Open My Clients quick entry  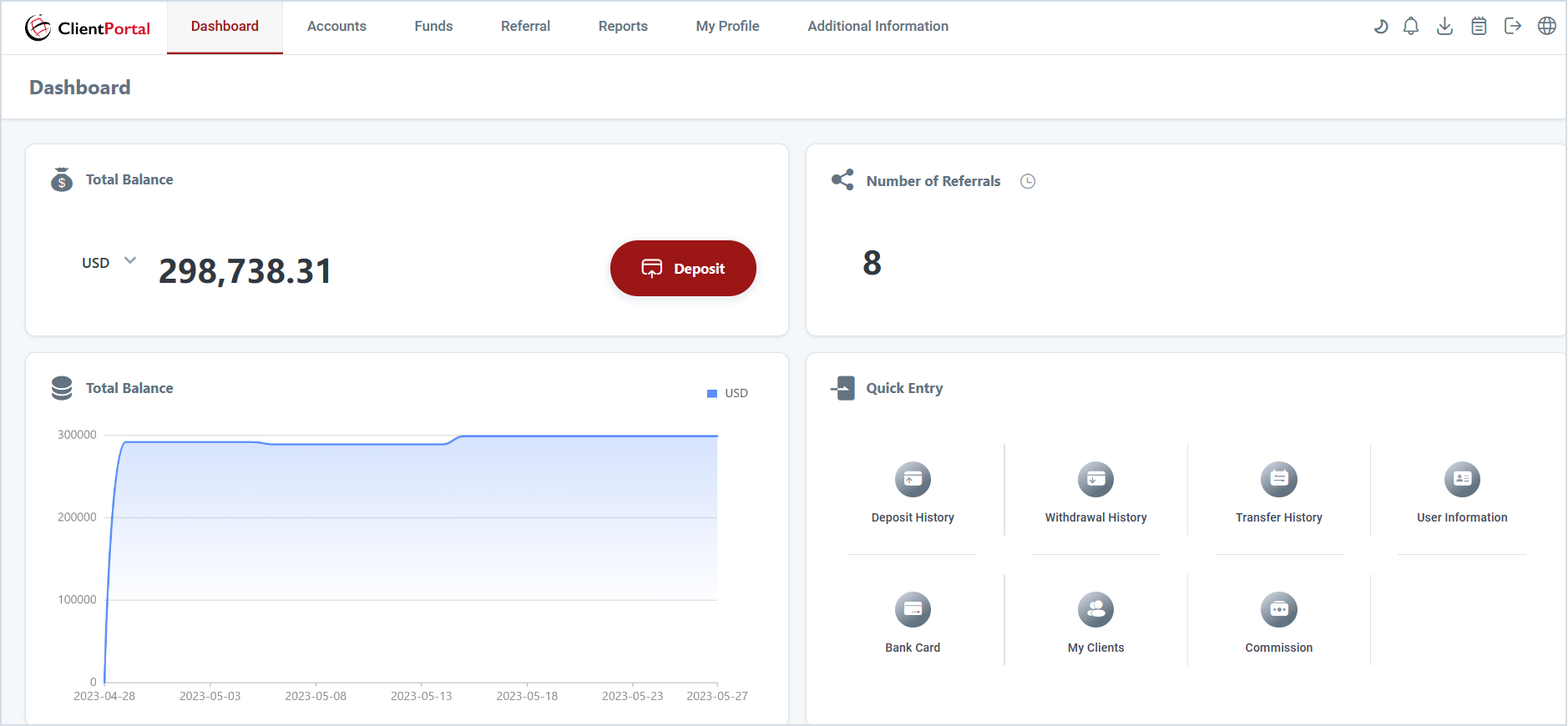point(1095,623)
